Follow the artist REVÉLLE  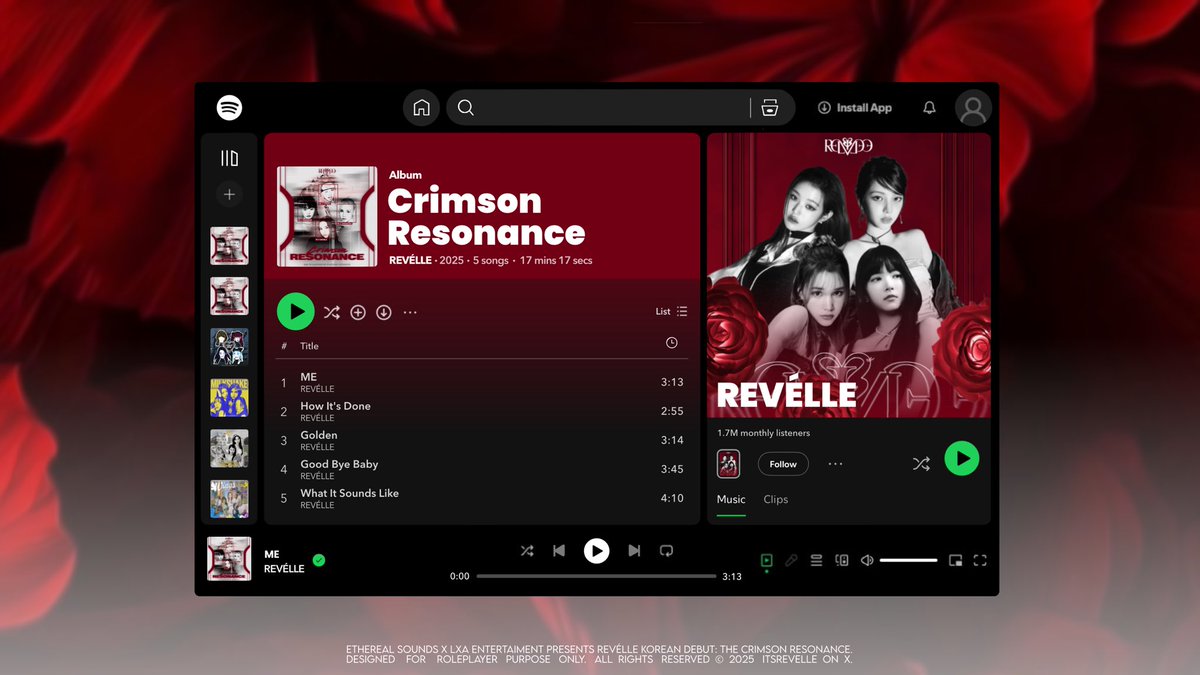click(783, 464)
